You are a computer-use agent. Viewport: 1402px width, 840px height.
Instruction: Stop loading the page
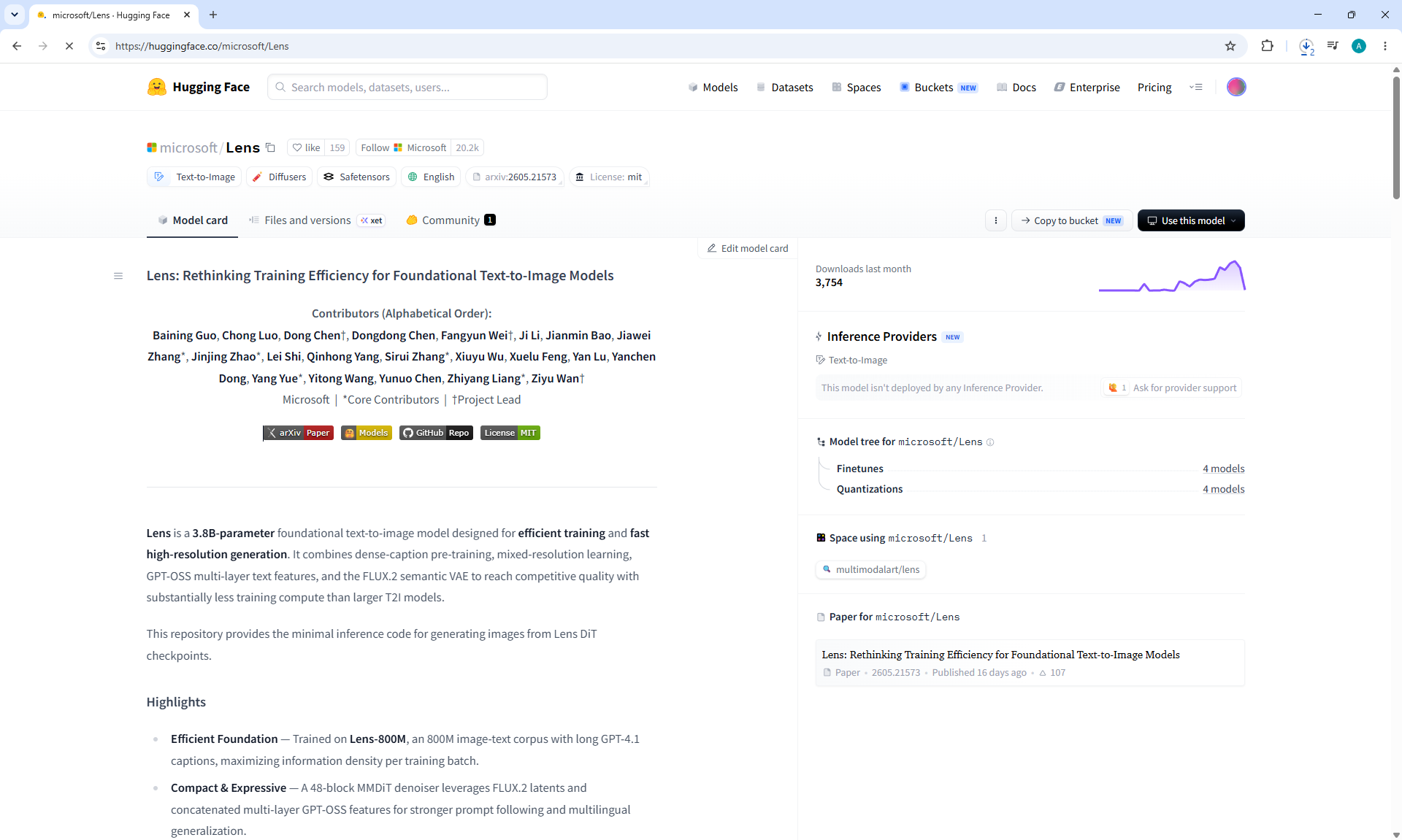point(69,46)
